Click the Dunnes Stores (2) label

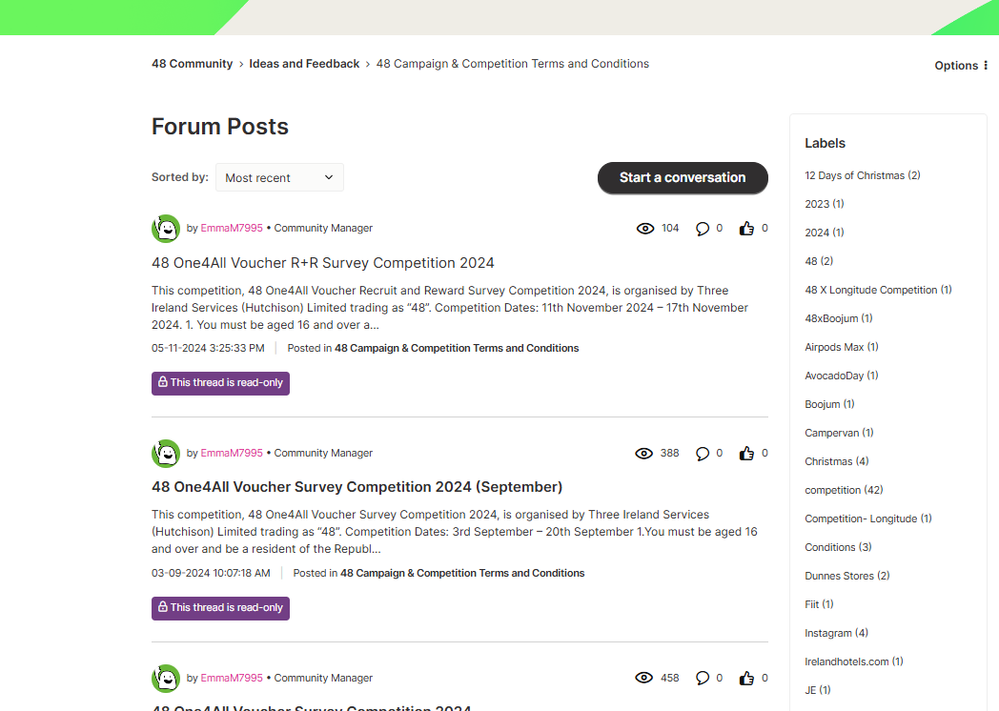[847, 576]
